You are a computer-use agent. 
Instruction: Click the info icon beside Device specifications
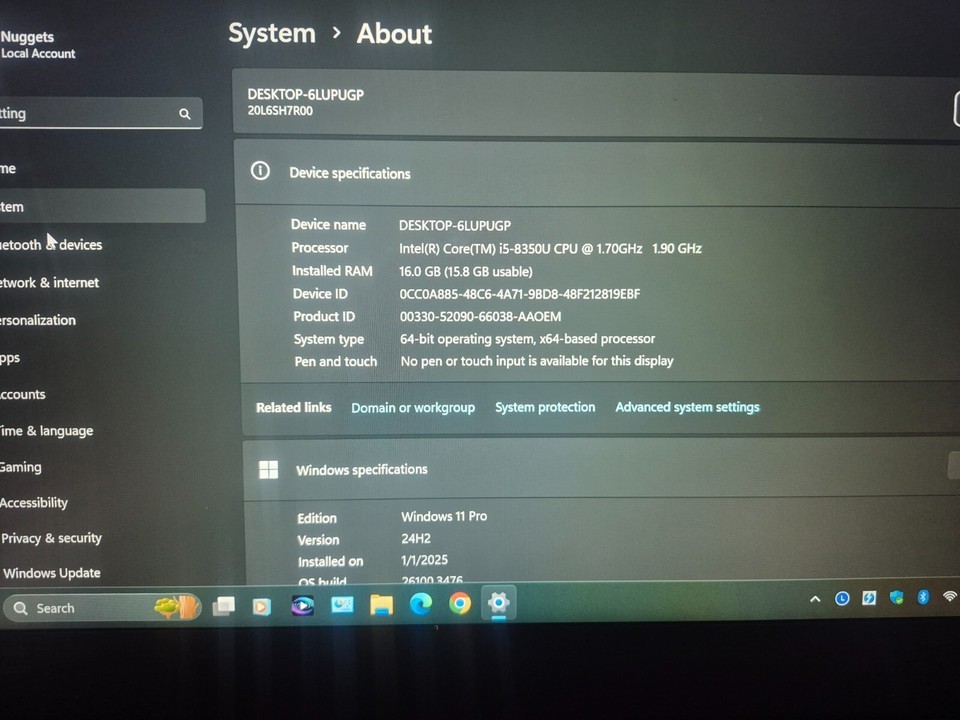click(x=260, y=171)
